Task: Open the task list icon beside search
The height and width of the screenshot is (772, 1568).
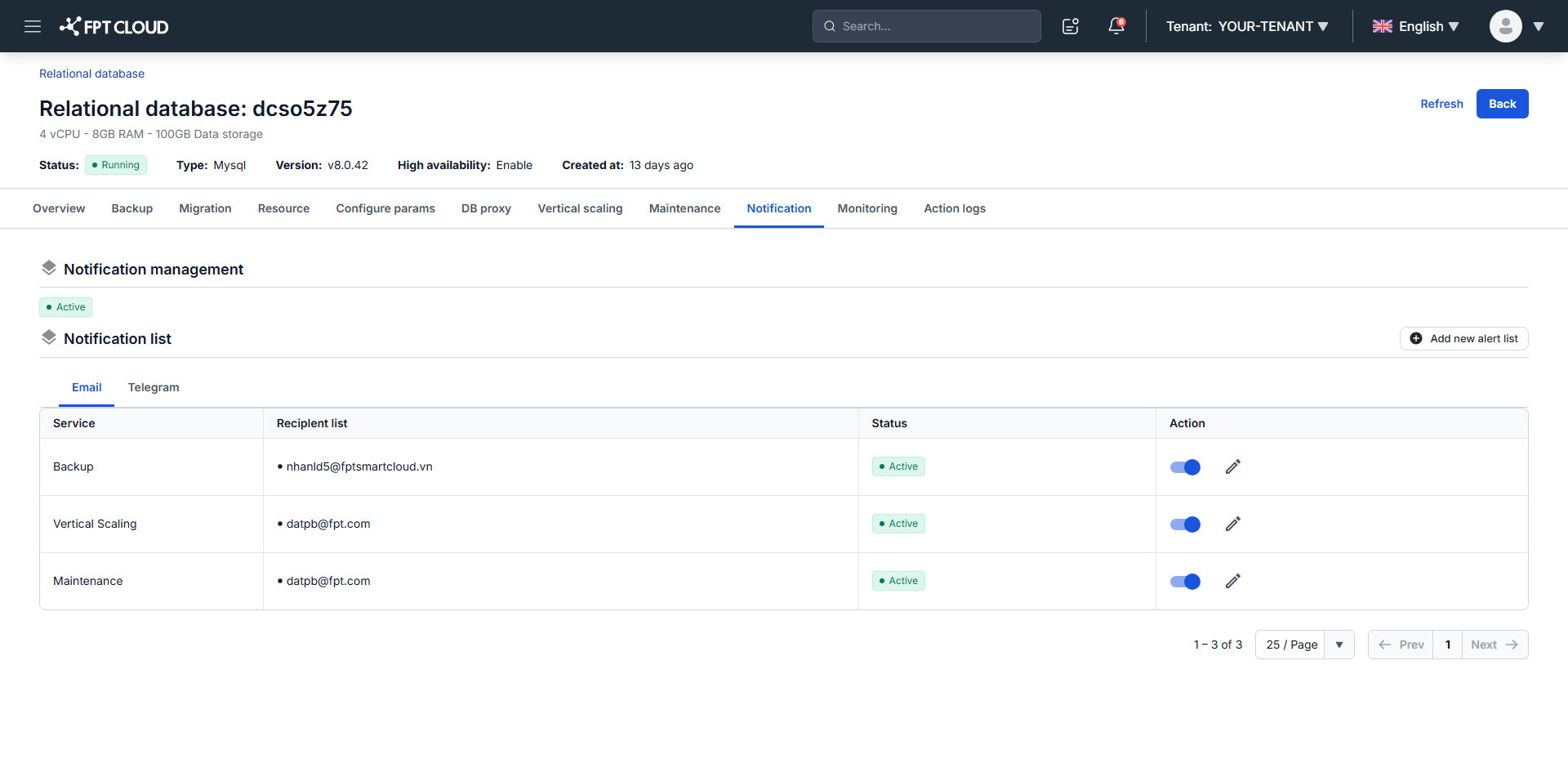Action: coord(1071,26)
